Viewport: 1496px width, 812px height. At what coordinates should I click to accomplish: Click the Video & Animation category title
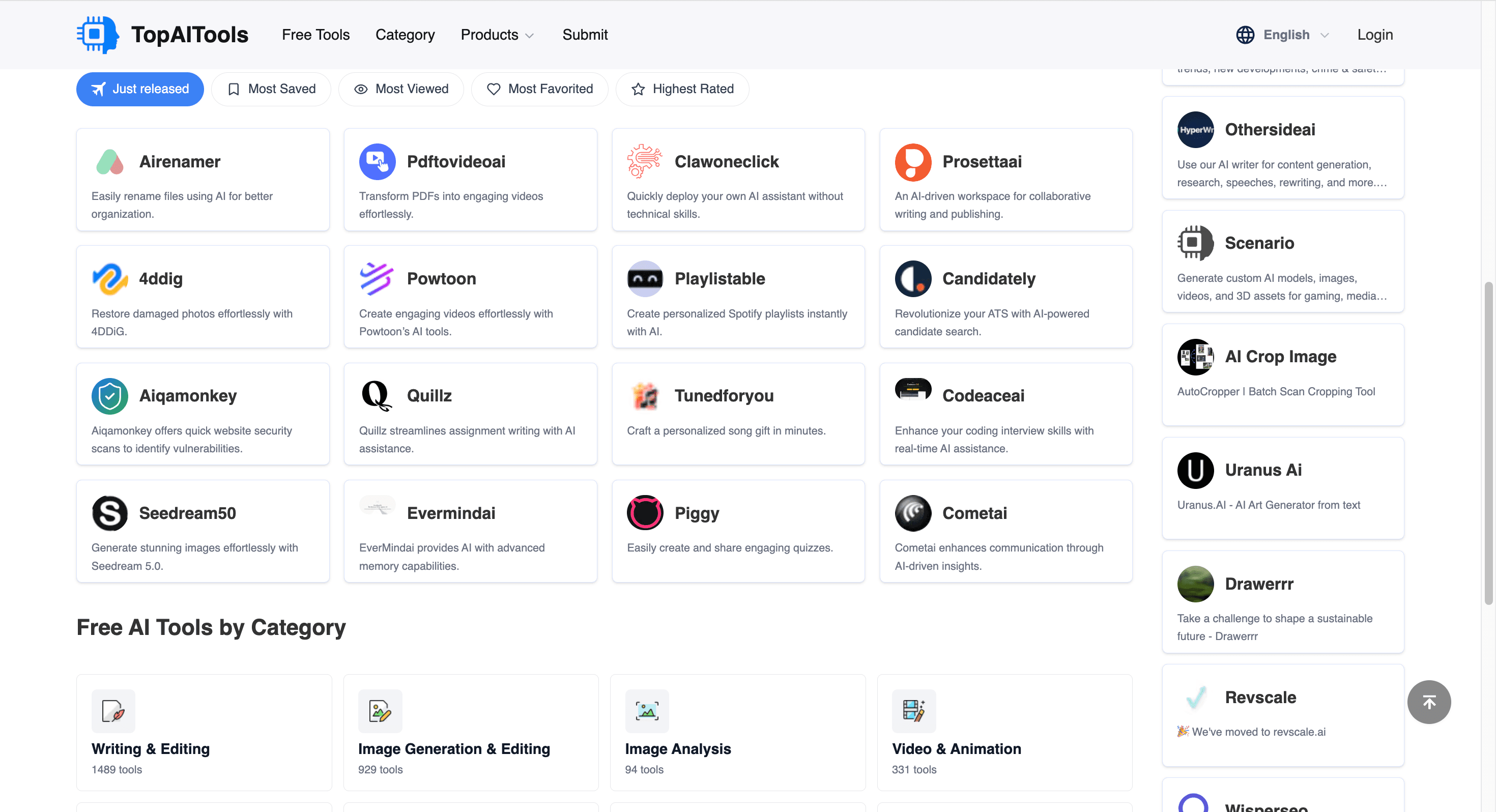tap(957, 749)
